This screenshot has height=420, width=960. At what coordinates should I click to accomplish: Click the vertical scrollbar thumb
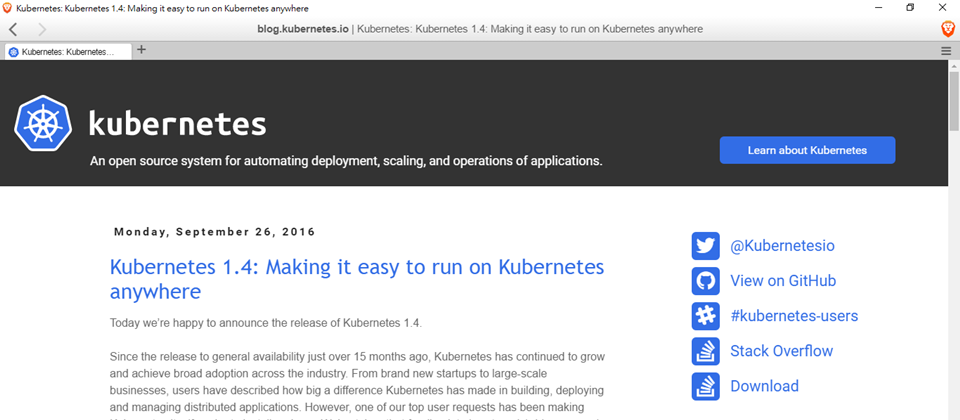[954, 101]
